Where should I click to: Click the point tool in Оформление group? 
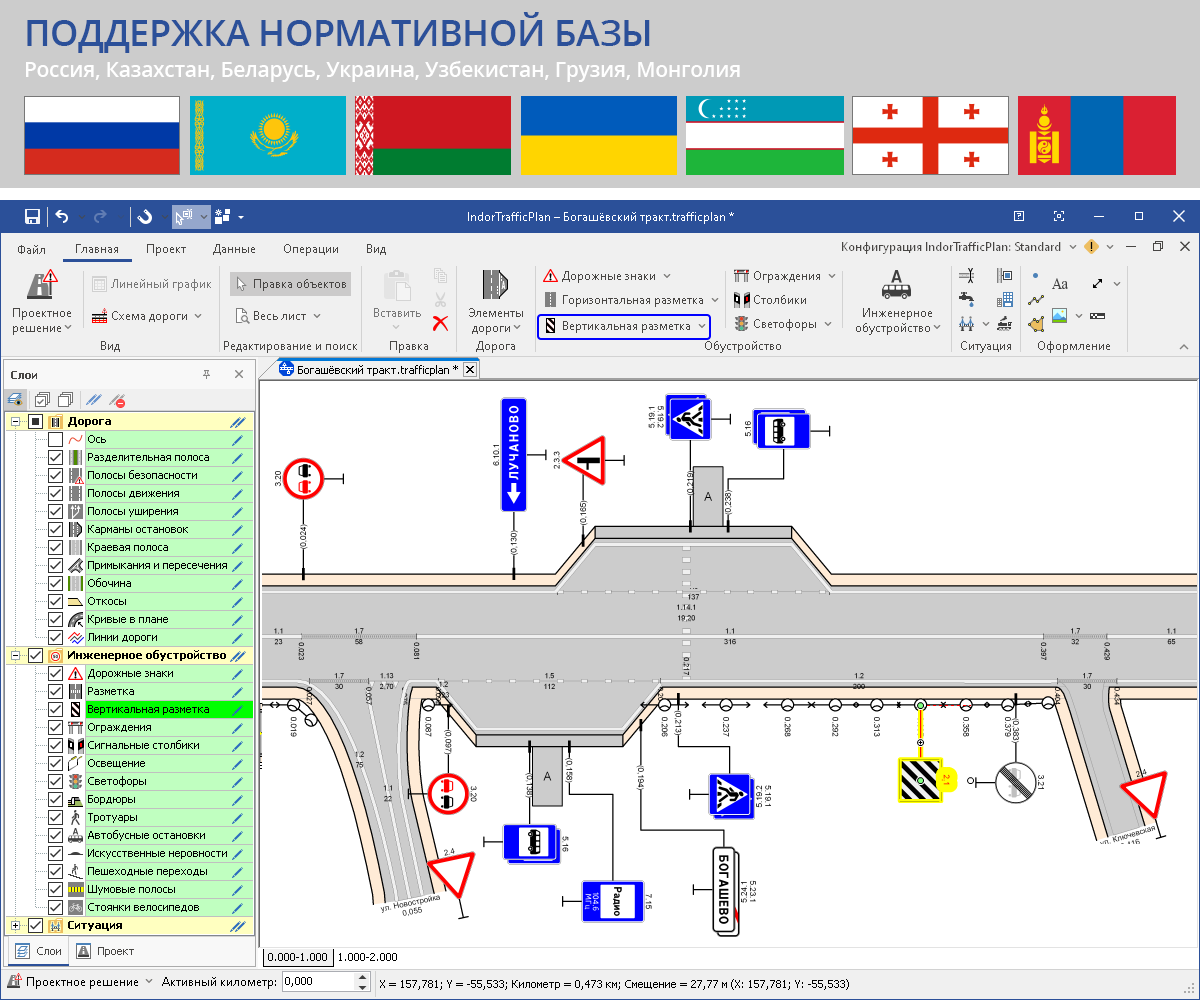click(1035, 276)
